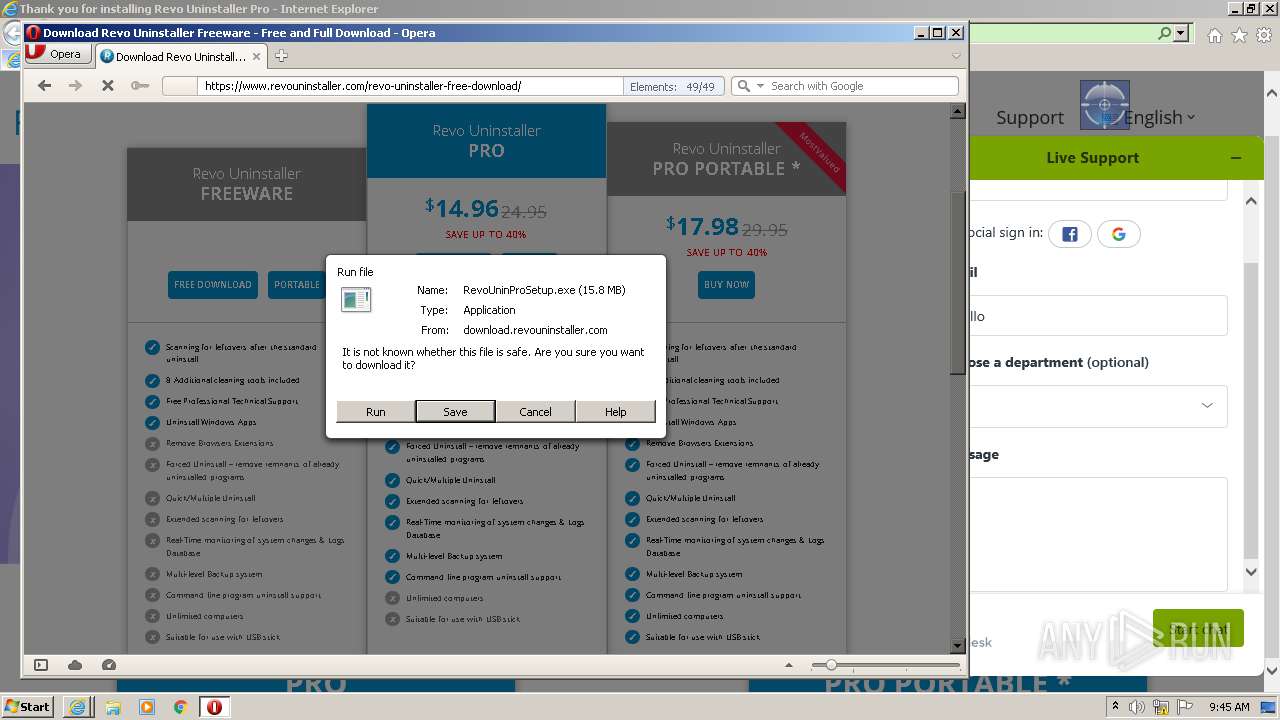Open Internet Explorer Tools with the gear icon

[x=1264, y=35]
